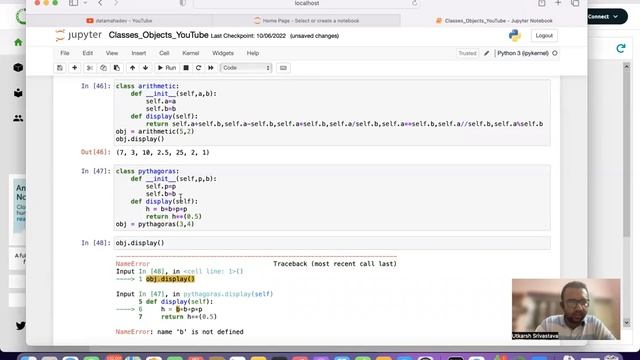Click the obj.display() cell In [48]

point(332,243)
